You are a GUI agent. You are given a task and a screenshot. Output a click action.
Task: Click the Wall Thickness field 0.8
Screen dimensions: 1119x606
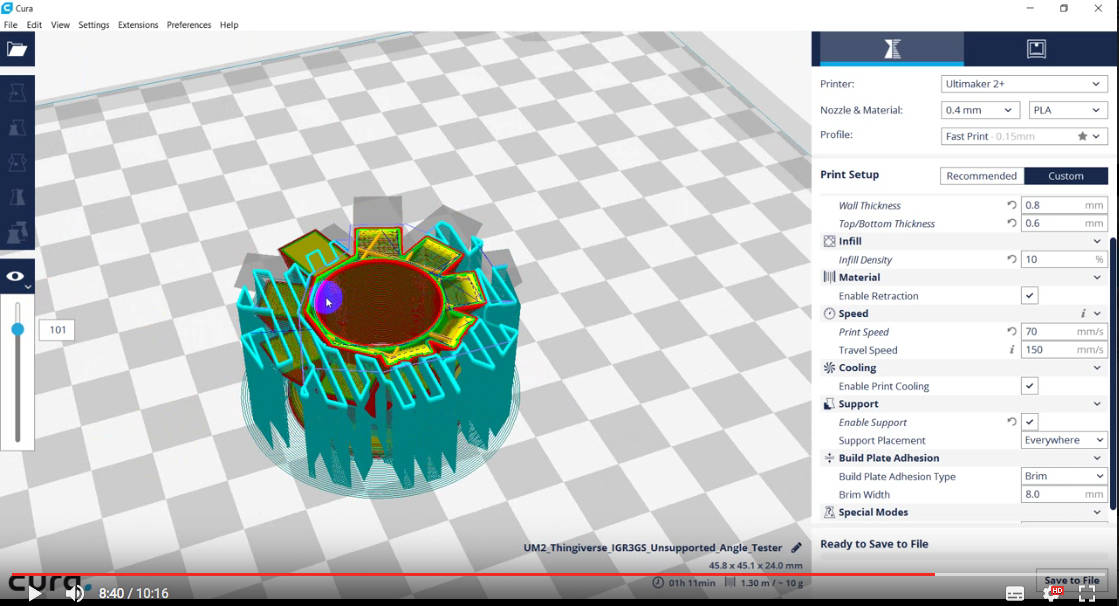tap(1064, 205)
